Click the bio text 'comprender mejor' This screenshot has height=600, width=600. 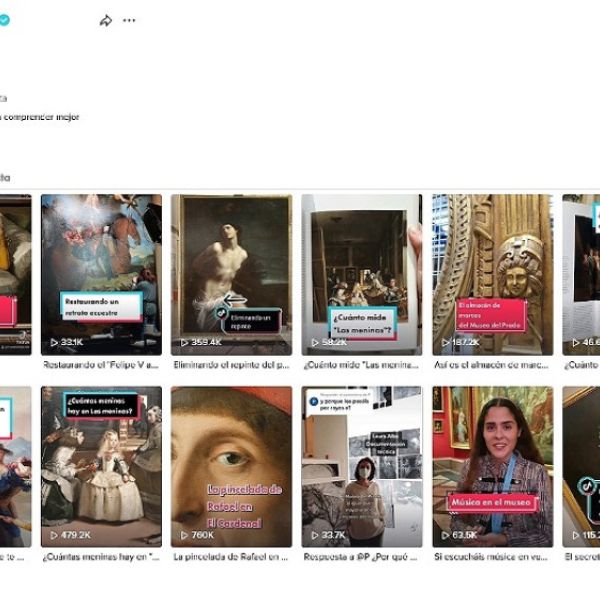41,117
